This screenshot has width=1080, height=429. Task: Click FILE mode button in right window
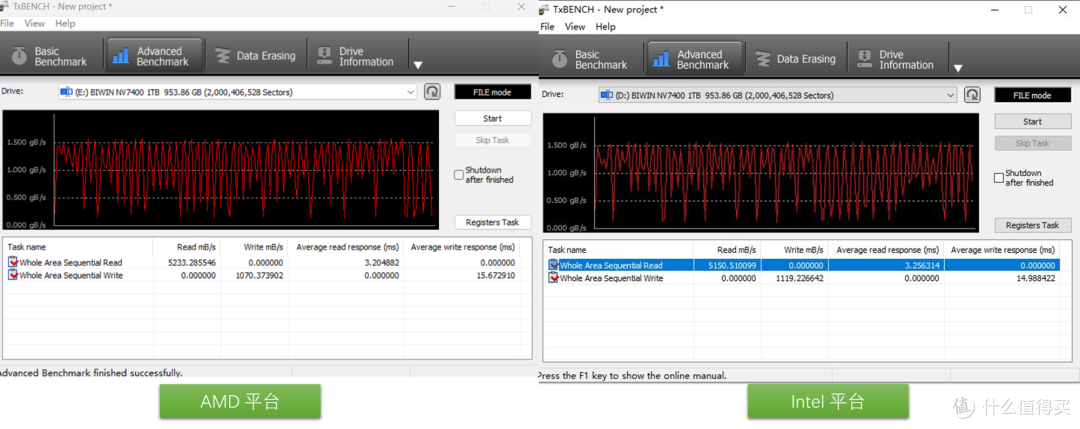(x=1032, y=95)
